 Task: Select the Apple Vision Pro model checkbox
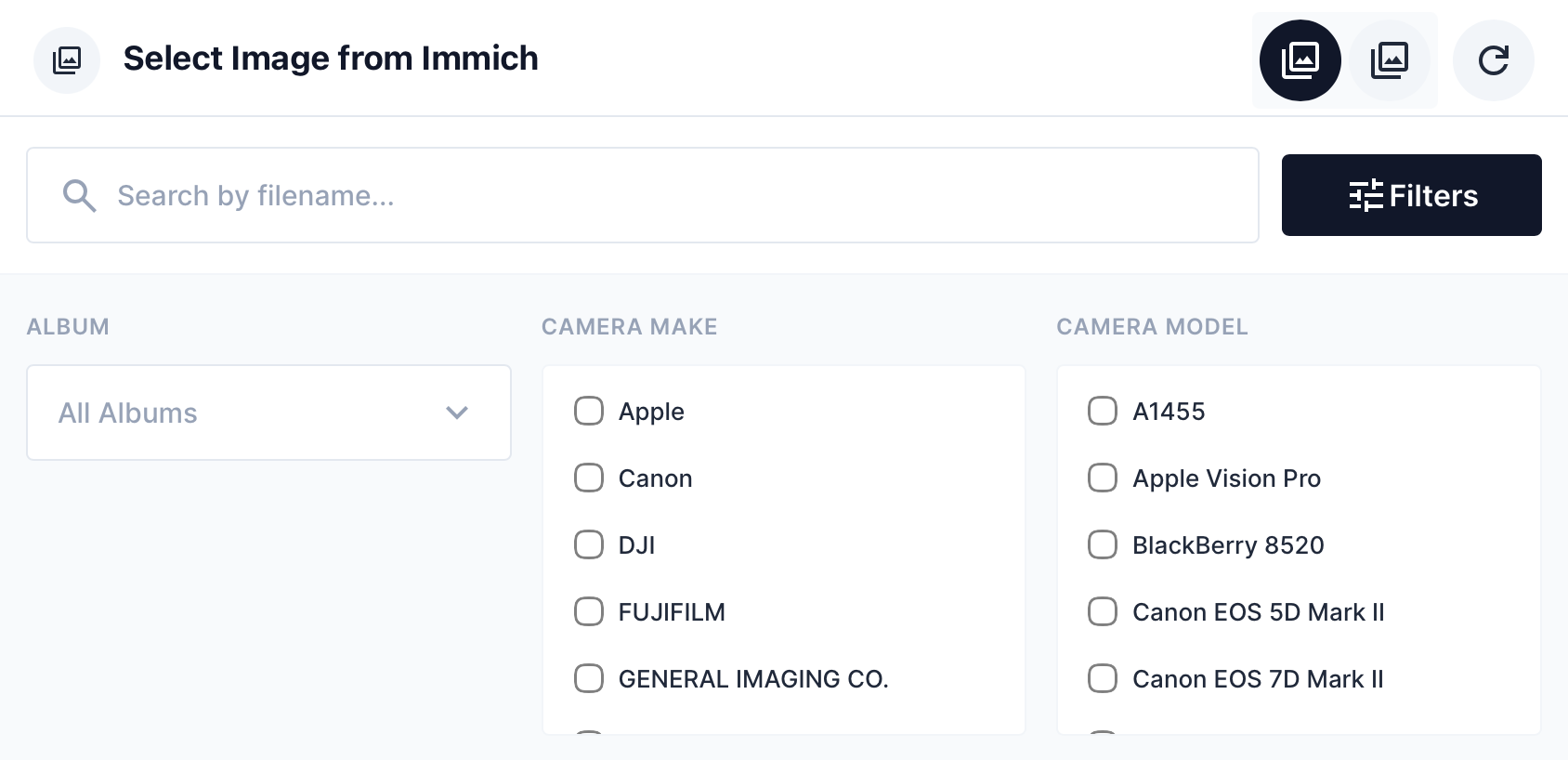click(x=1102, y=478)
